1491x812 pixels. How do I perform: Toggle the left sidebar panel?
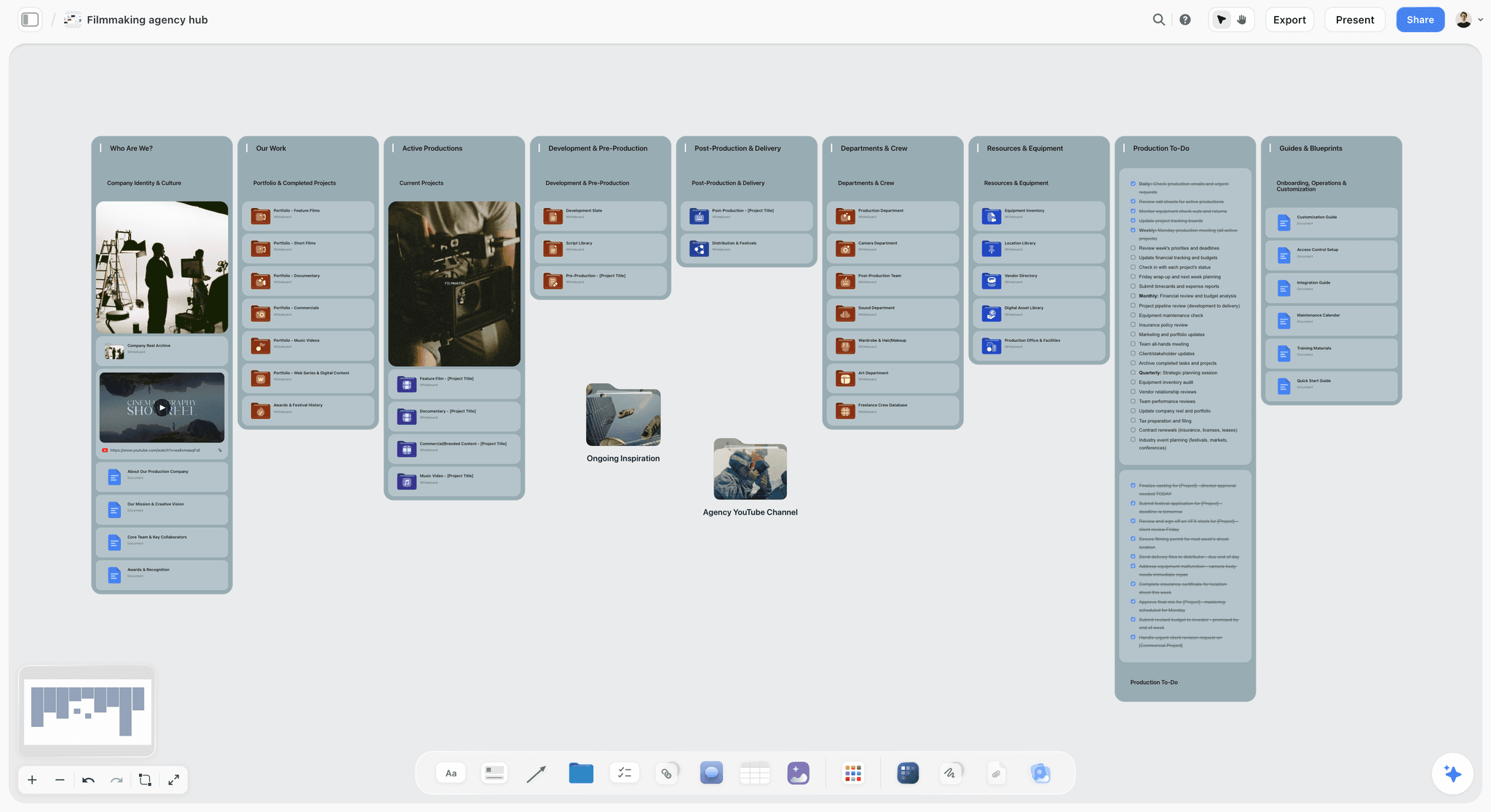tap(30, 20)
